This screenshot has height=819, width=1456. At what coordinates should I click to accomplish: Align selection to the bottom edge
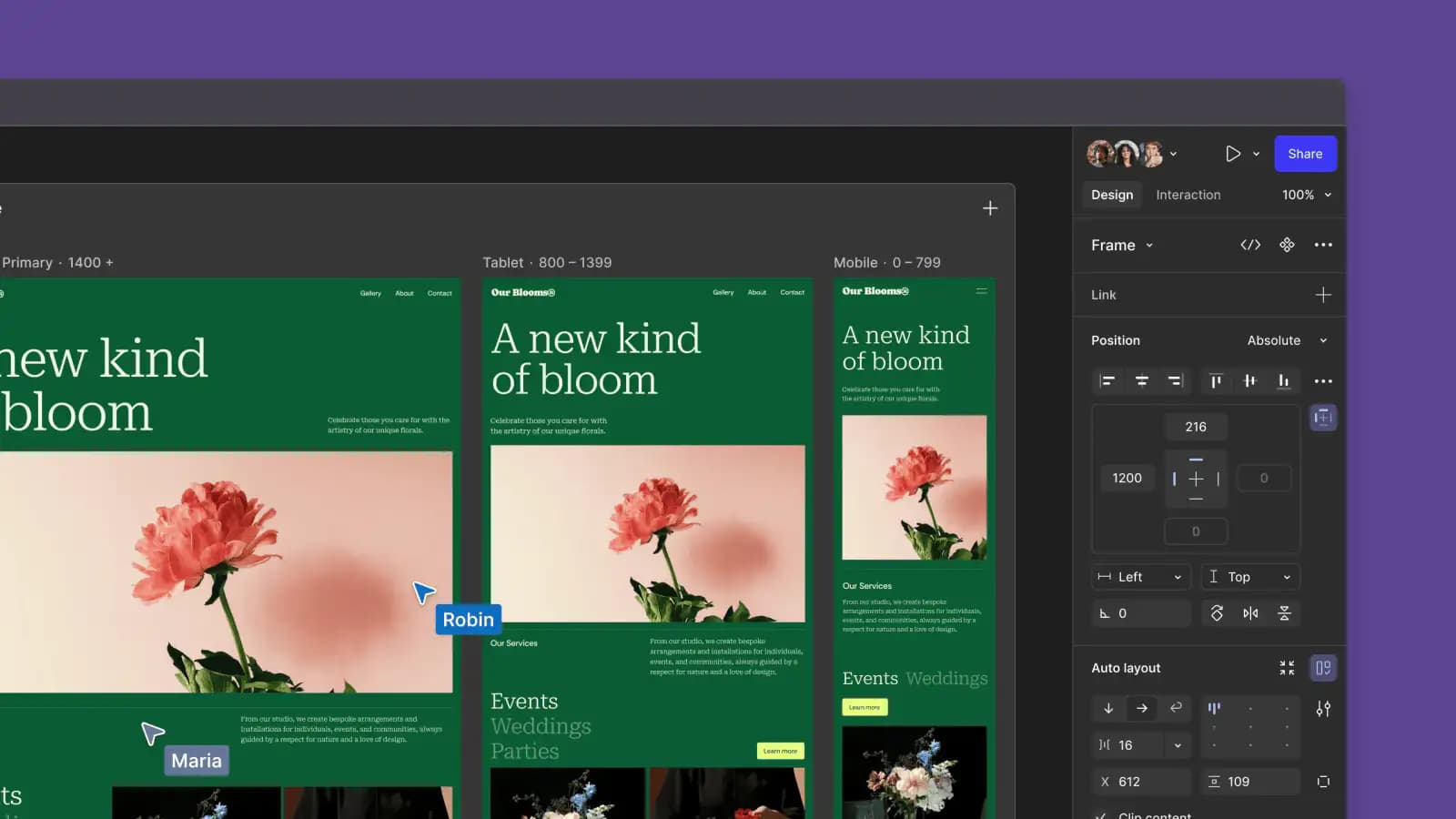pos(1283,381)
